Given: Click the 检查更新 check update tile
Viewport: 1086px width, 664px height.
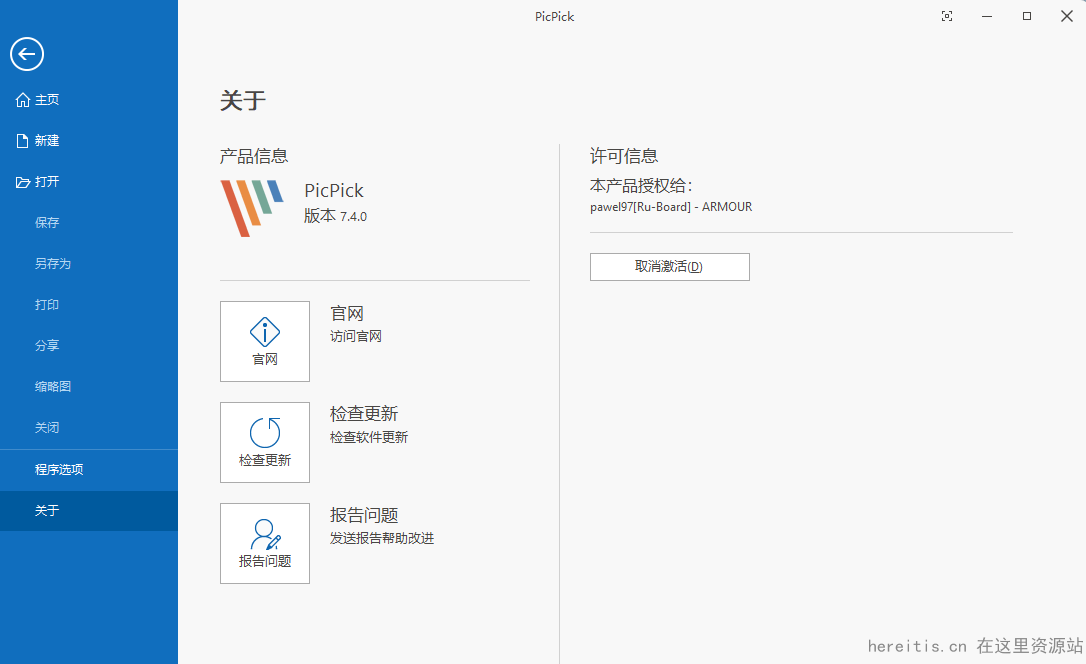Looking at the screenshot, I should pyautogui.click(x=265, y=442).
